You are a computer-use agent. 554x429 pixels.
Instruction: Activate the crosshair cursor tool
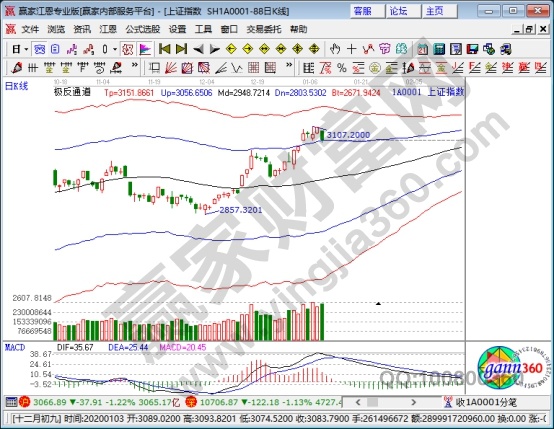tap(351, 49)
